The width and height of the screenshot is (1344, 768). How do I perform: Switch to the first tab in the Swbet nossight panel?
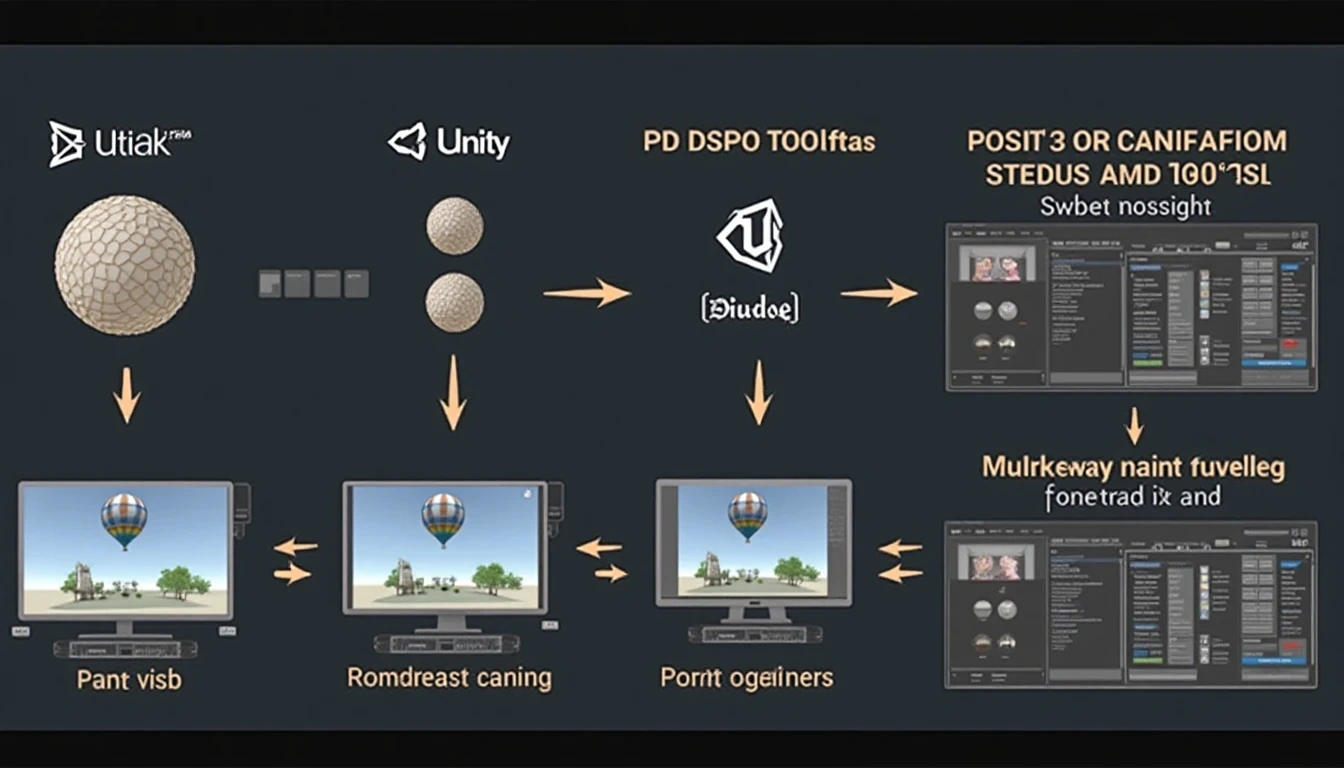point(955,233)
